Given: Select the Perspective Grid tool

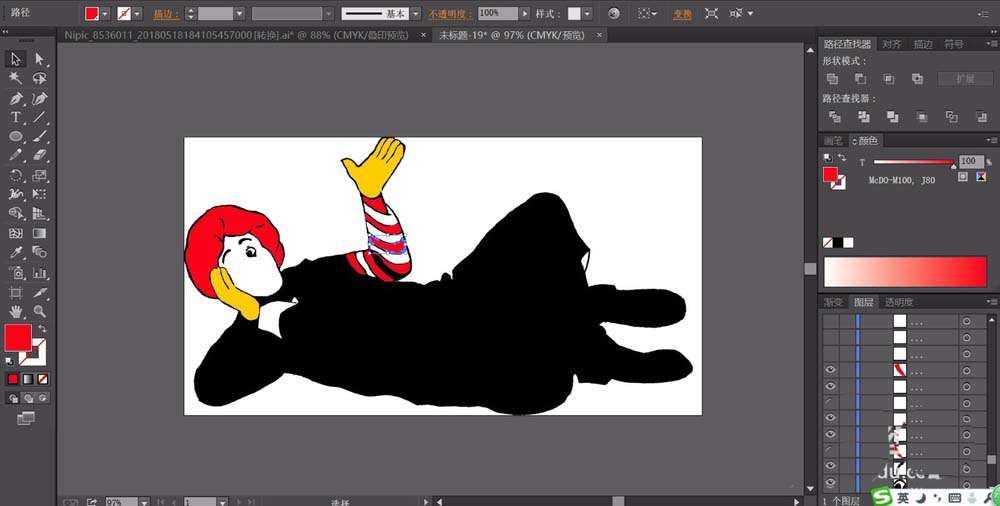Looking at the screenshot, I should coord(40,214).
